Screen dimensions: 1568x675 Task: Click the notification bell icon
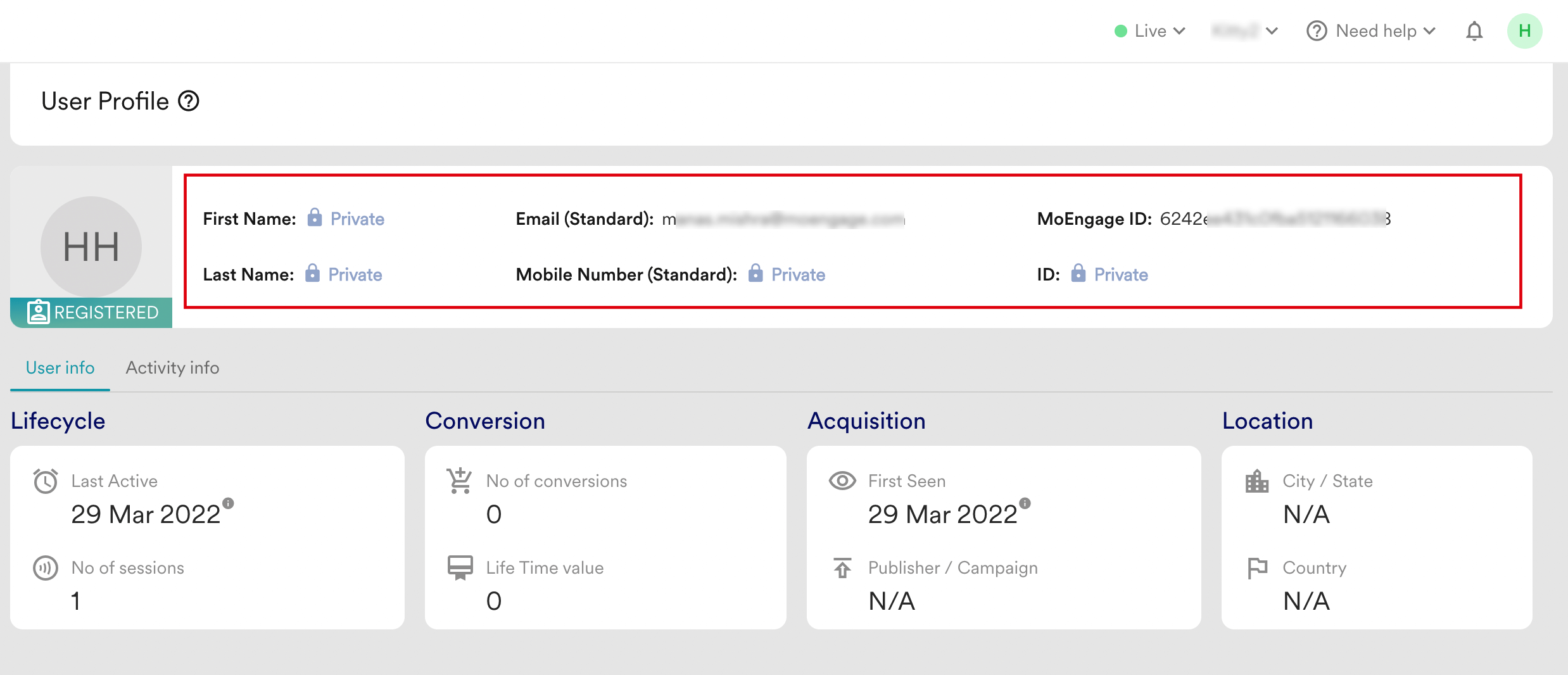[1474, 31]
